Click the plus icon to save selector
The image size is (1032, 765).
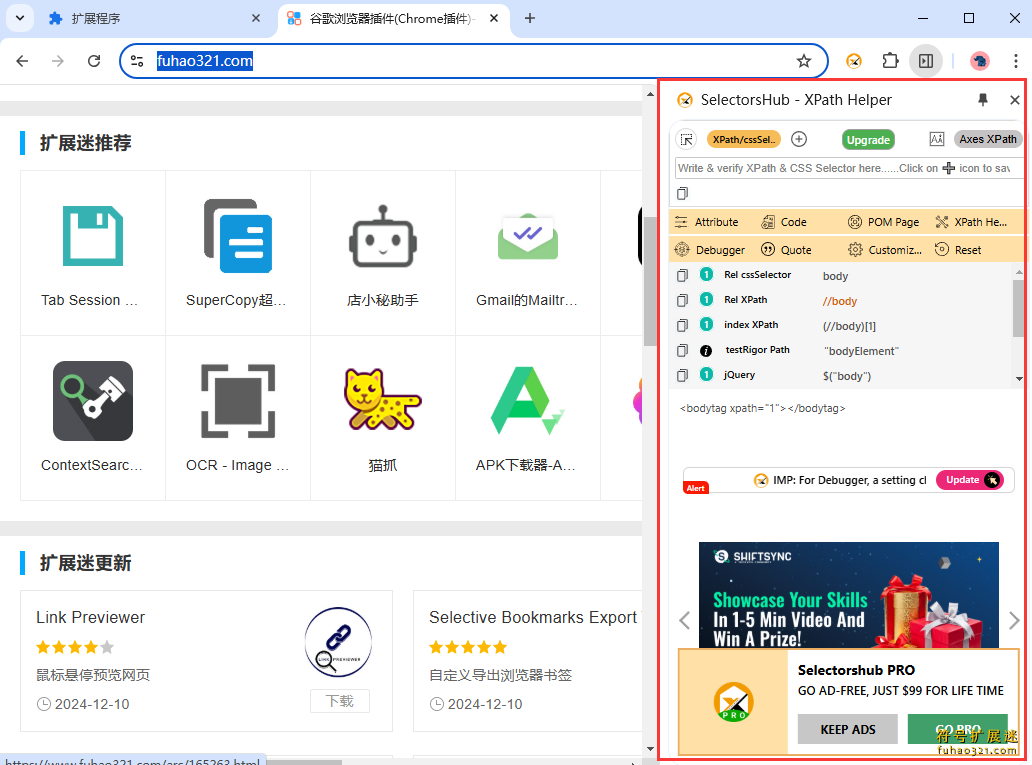799,139
